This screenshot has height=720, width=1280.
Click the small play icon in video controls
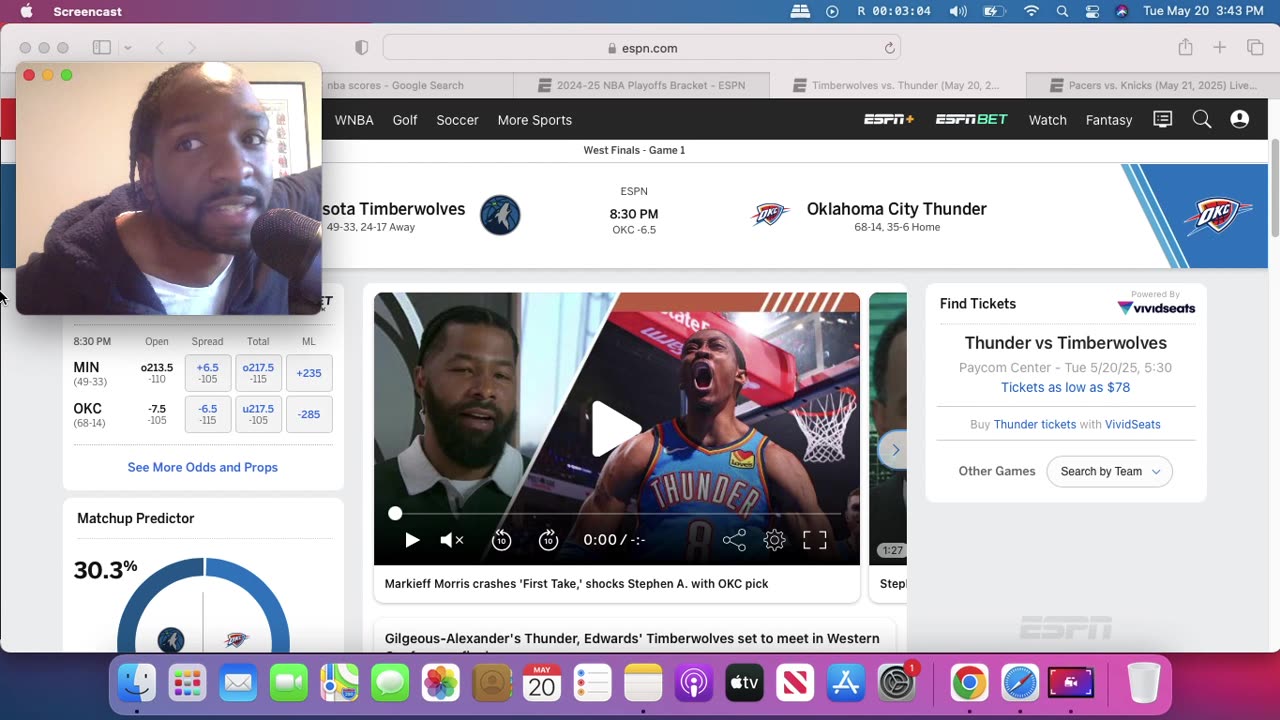412,540
